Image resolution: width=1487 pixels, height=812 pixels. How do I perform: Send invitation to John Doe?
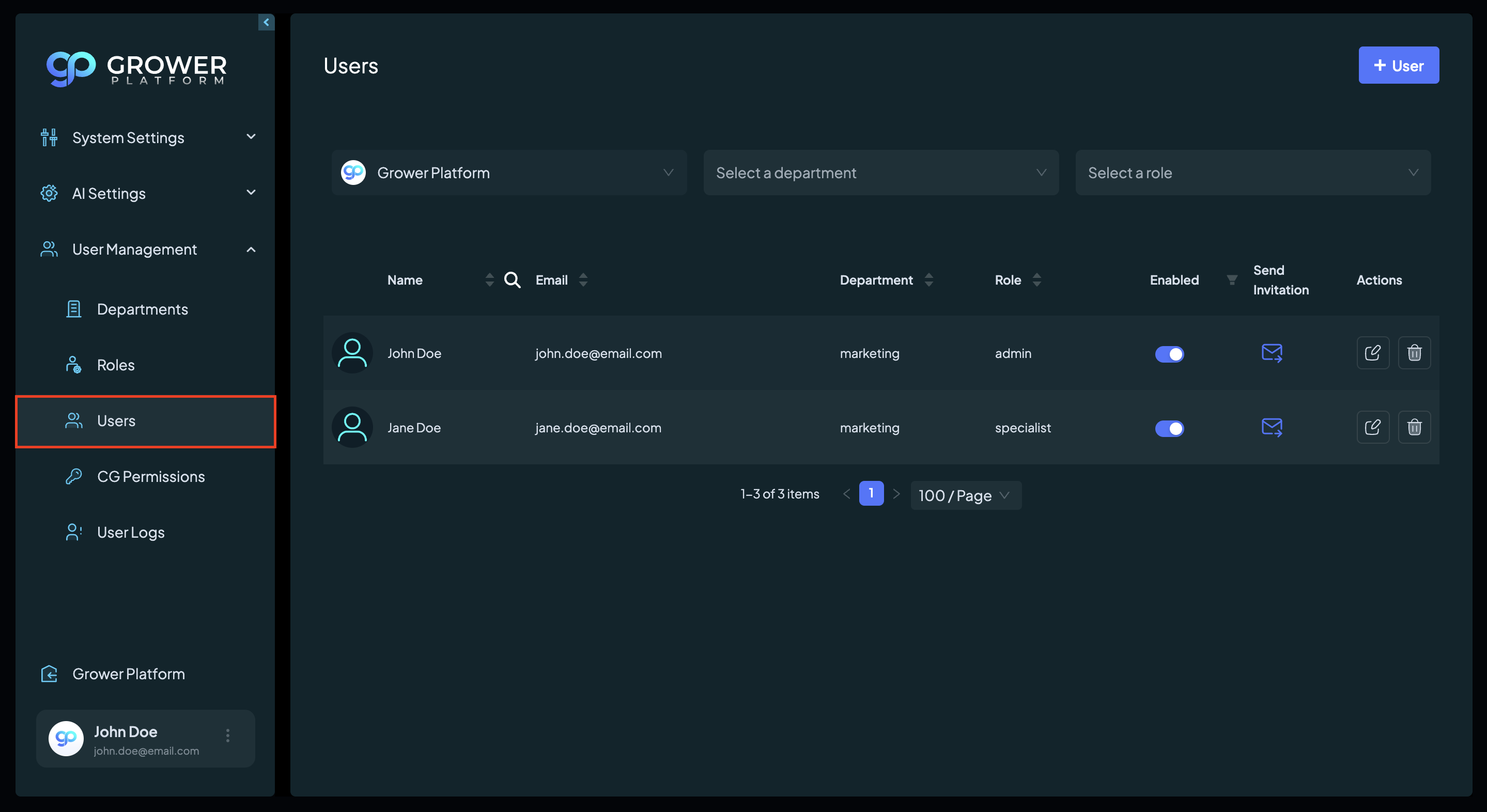(1272, 353)
